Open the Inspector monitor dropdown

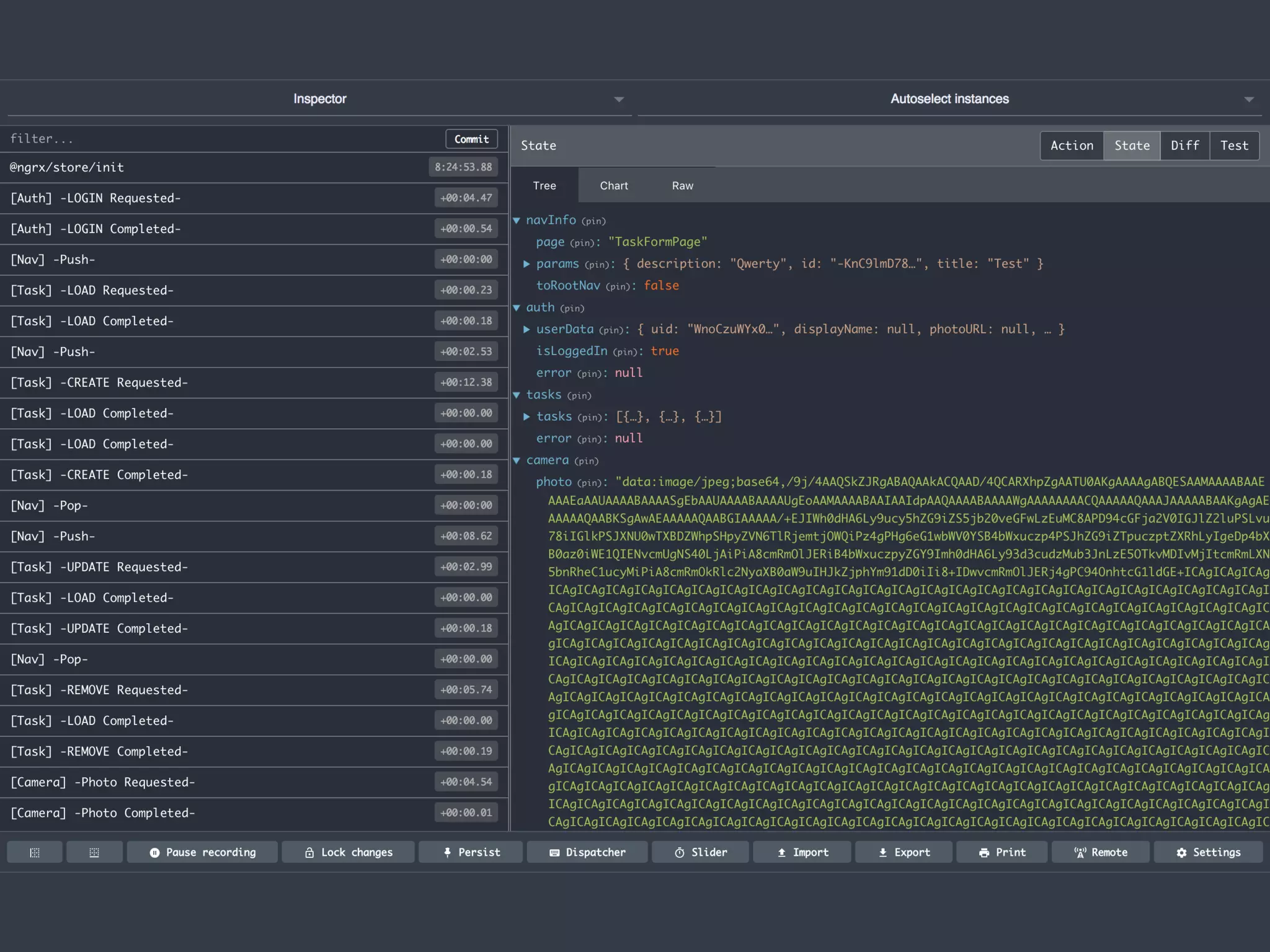[x=319, y=99]
